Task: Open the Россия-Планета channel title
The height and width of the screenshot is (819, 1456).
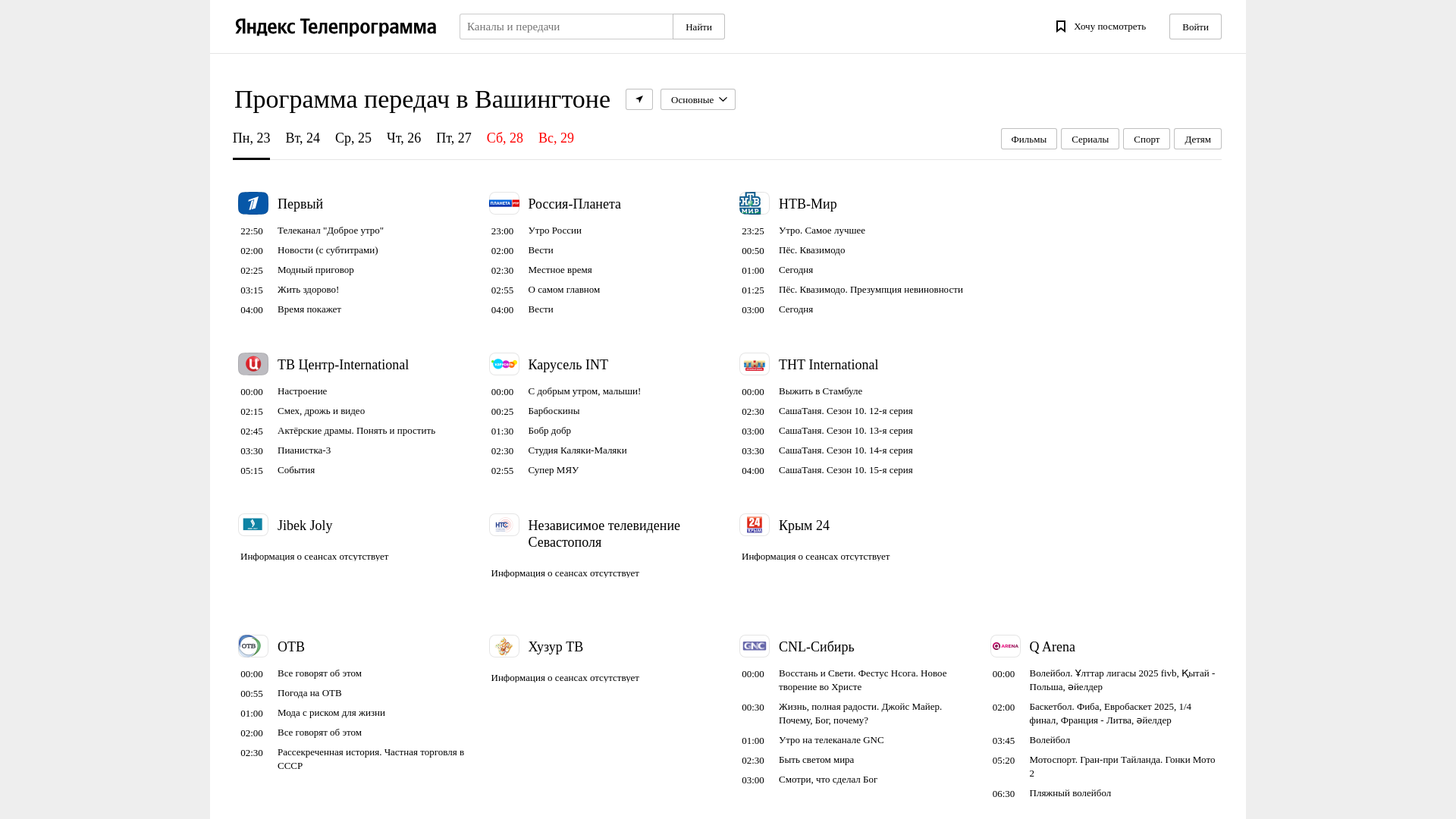Action: tap(574, 204)
